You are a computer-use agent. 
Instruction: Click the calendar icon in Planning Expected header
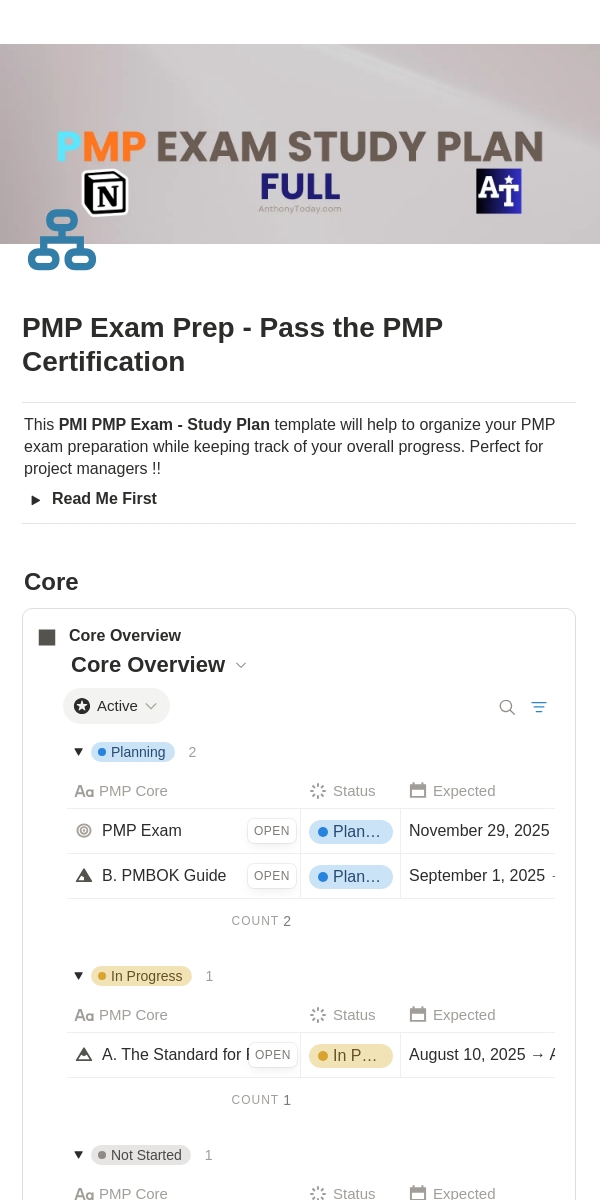[x=418, y=790]
